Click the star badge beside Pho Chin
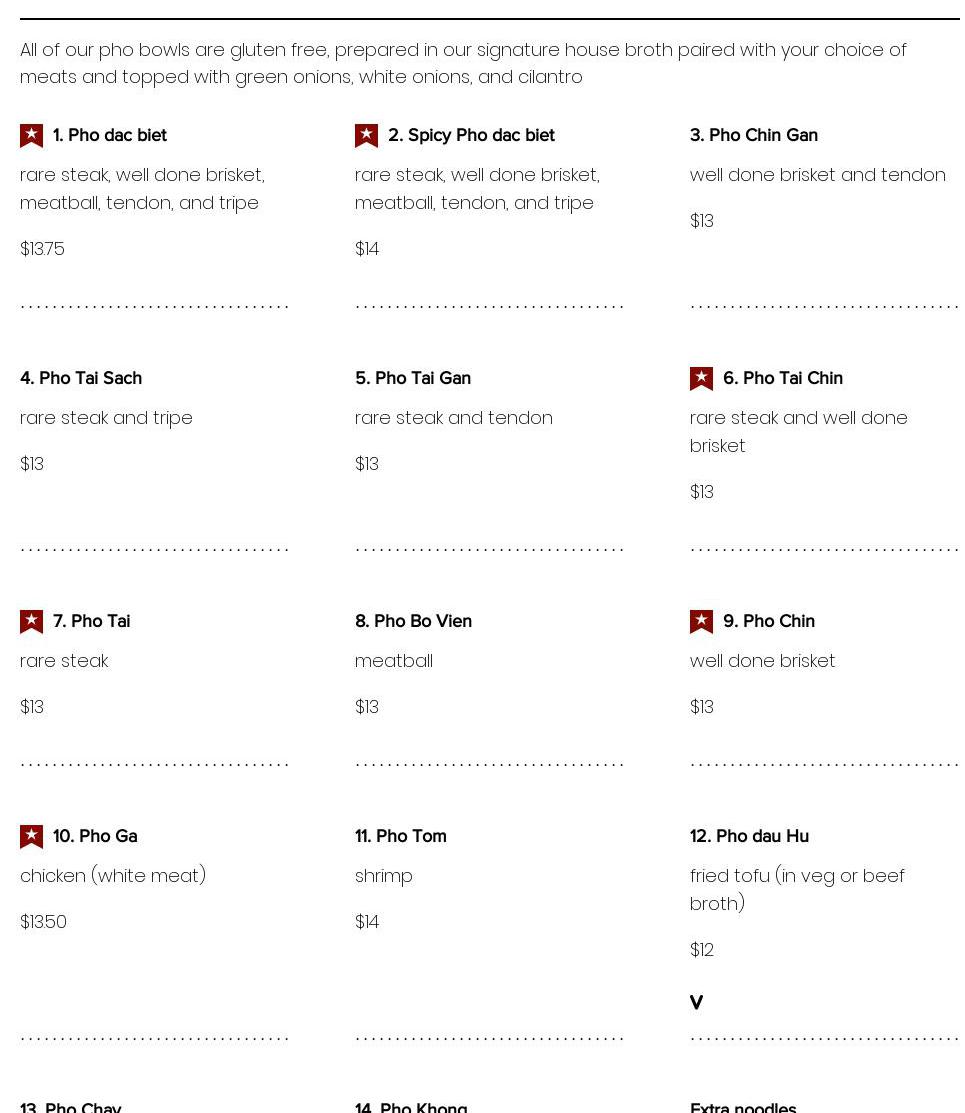This screenshot has width=965, height=1113. pyautogui.click(x=702, y=621)
